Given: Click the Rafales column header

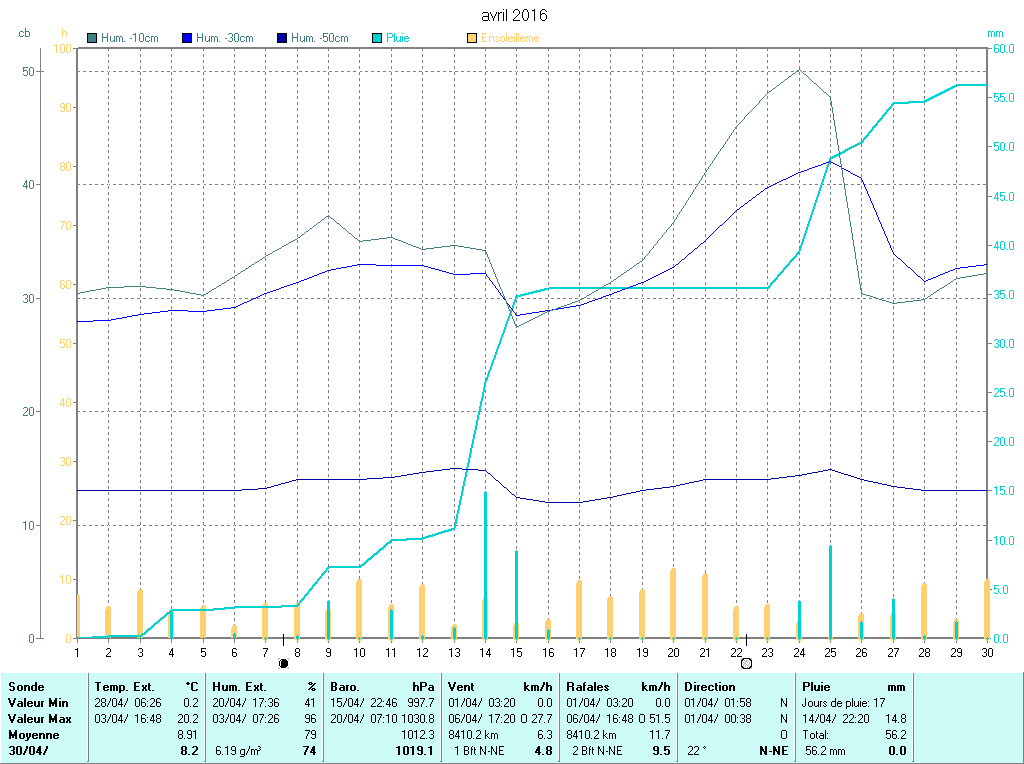Looking at the screenshot, I should pyautogui.click(x=589, y=687).
